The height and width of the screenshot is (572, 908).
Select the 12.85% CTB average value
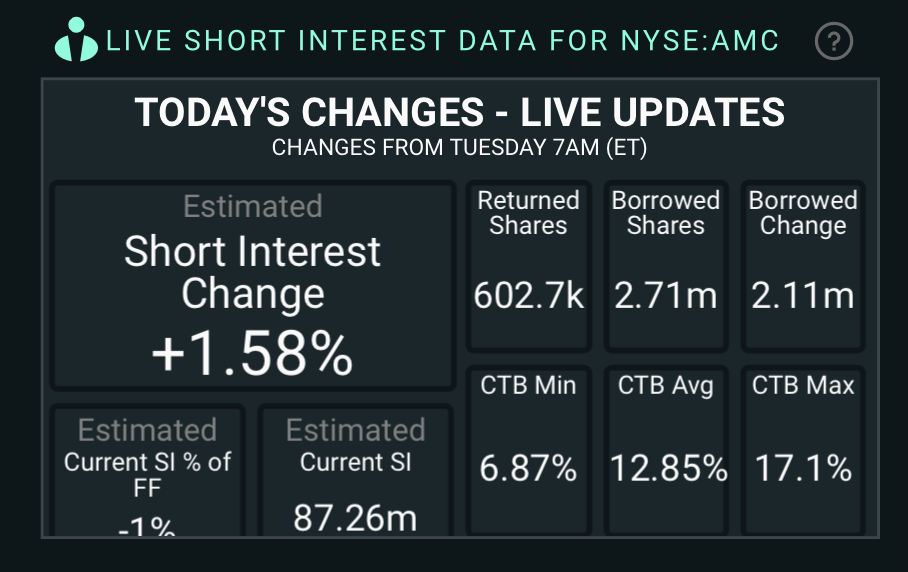click(x=668, y=468)
